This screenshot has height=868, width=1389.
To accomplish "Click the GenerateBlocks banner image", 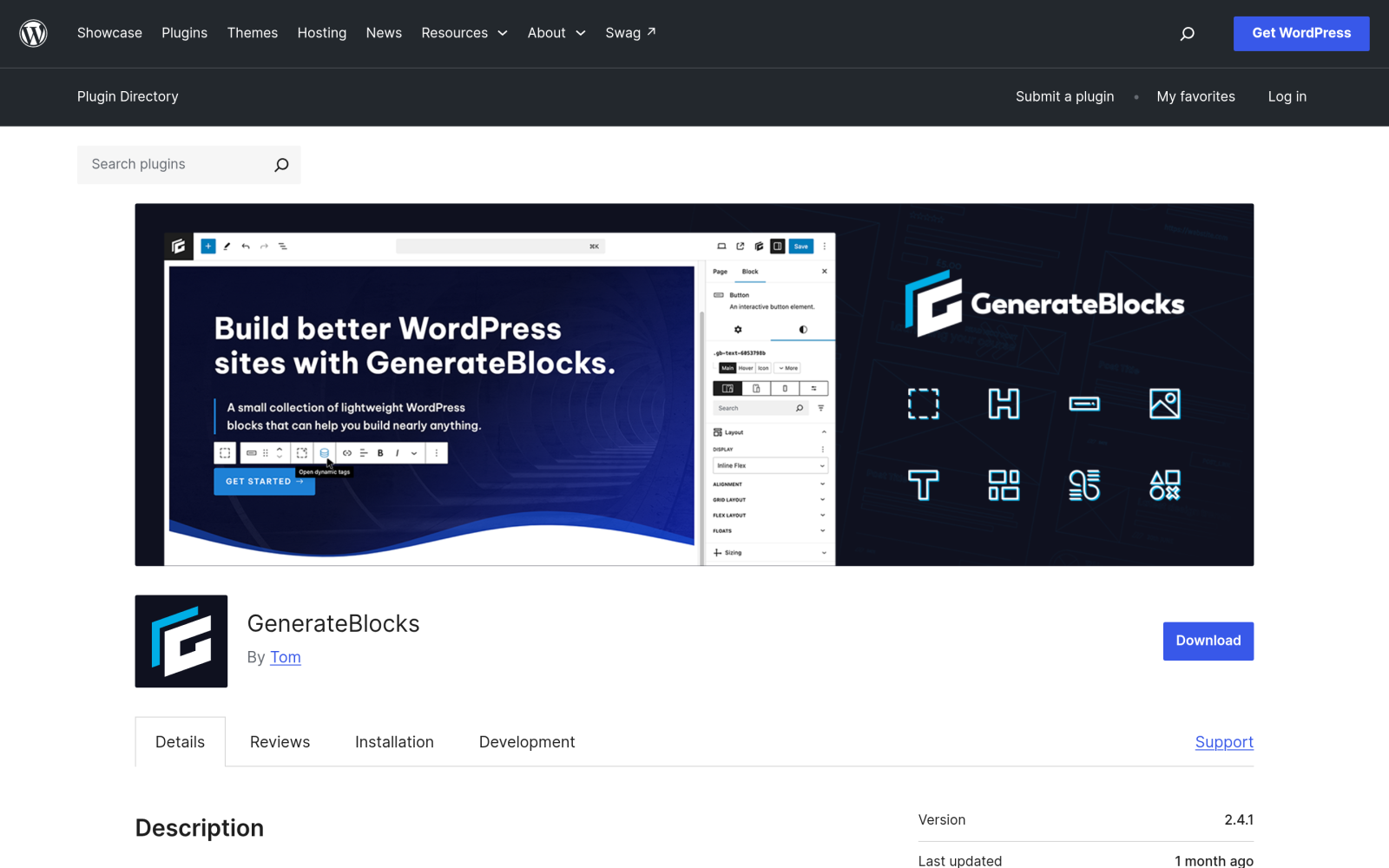I will tap(694, 385).
